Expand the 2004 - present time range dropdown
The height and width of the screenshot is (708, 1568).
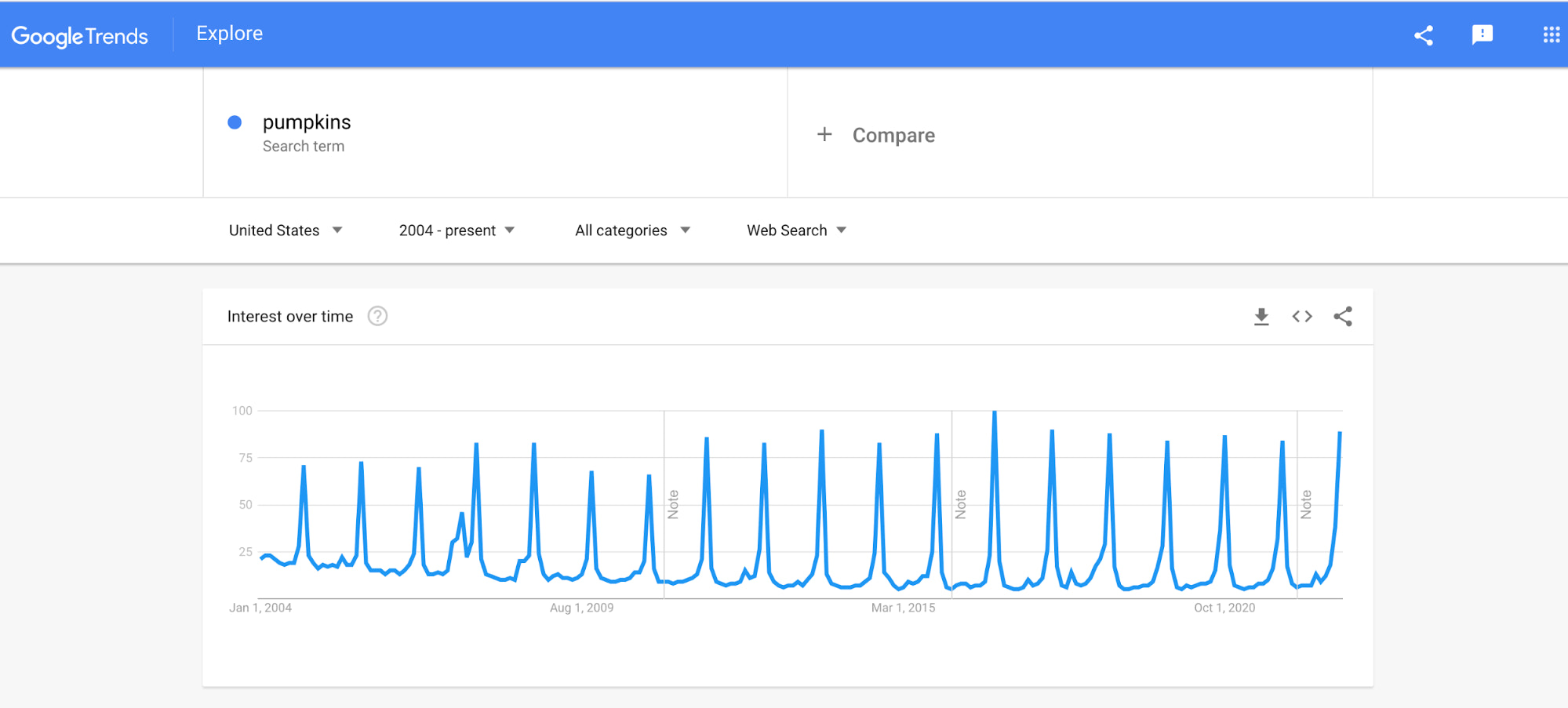pos(457,231)
